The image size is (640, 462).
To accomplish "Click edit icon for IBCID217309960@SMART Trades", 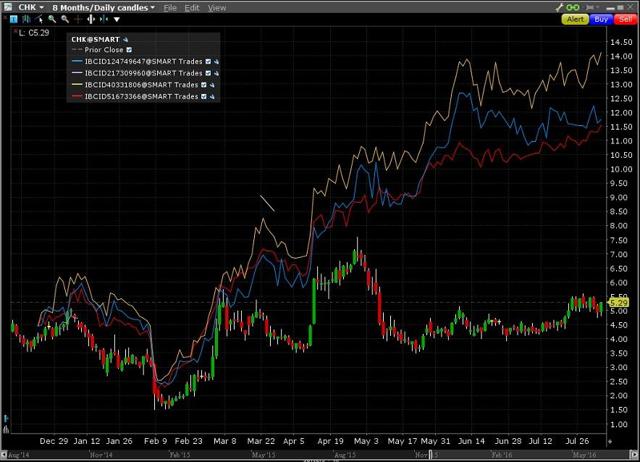I will point(216,73).
